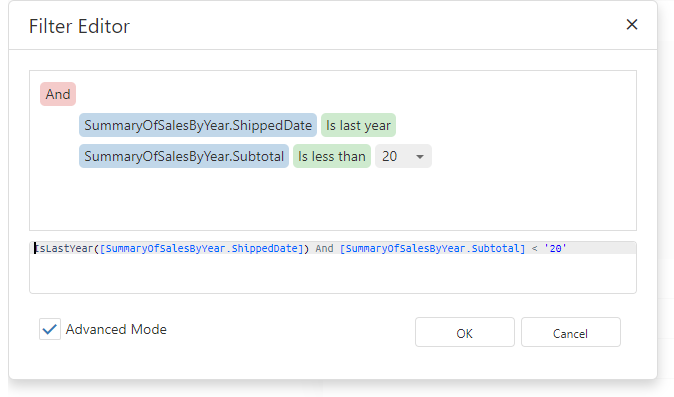This screenshot has height=397, width=674.
Task: Change the Is last year operator
Action: tap(358, 125)
